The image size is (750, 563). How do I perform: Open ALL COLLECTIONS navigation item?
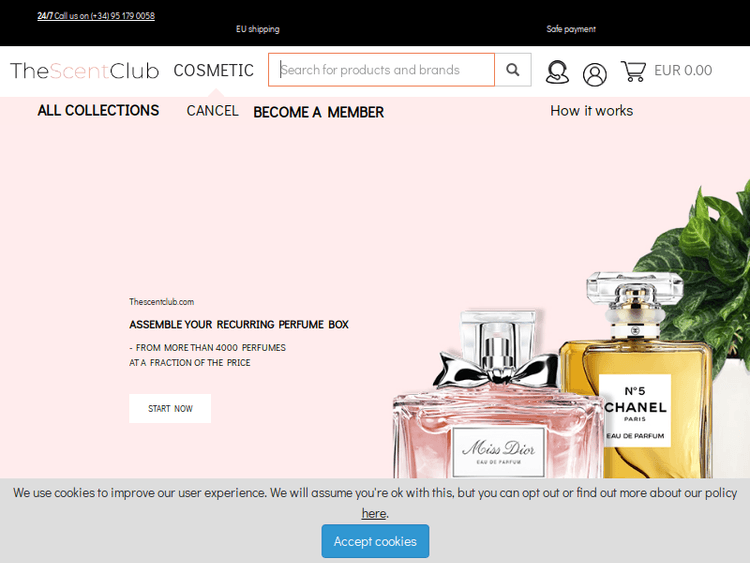[98, 110]
